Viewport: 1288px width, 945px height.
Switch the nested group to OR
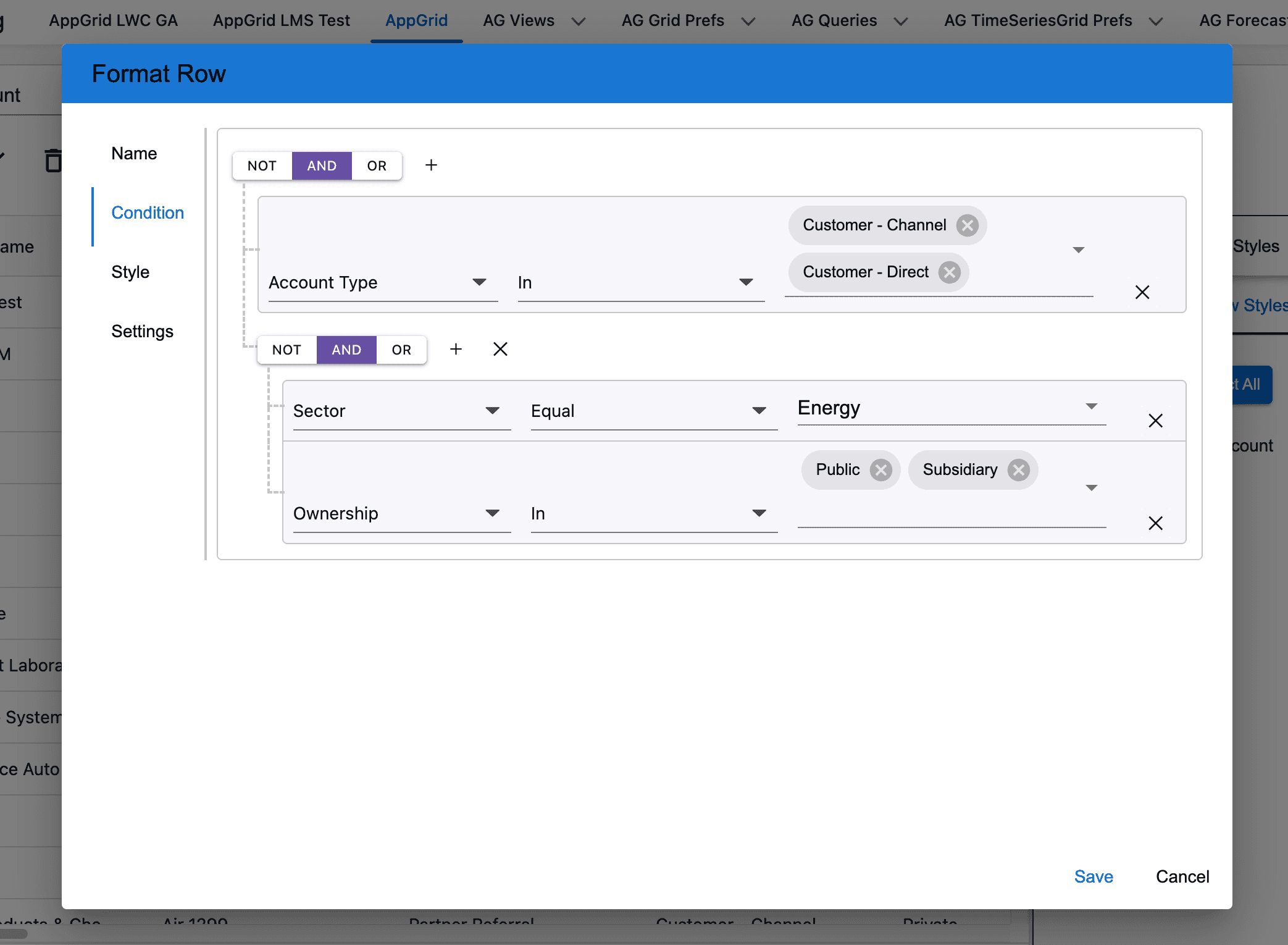401,350
